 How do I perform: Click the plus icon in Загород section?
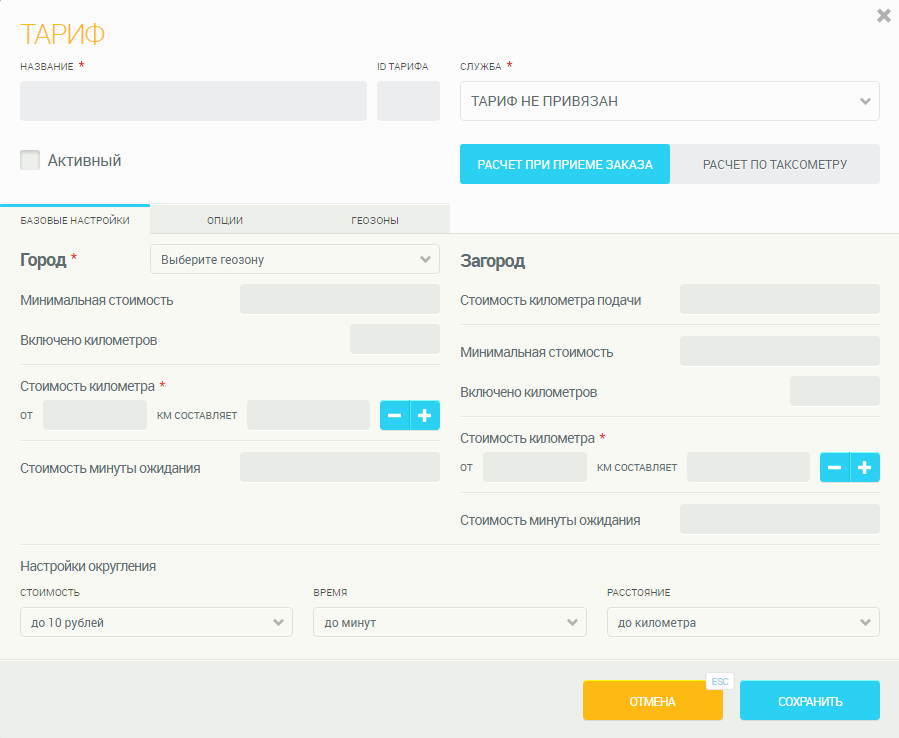coord(865,467)
